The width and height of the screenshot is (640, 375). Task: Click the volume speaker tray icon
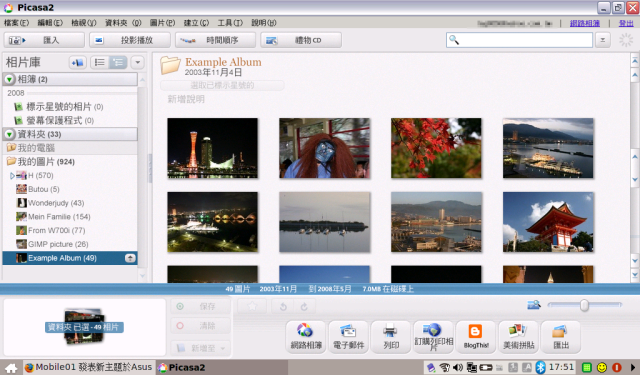[458, 368]
